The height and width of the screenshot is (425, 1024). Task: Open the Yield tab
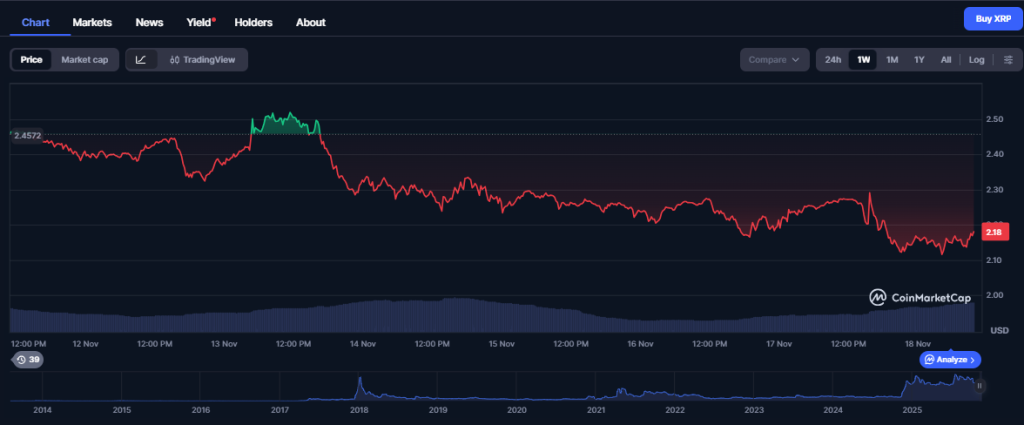[x=200, y=22]
